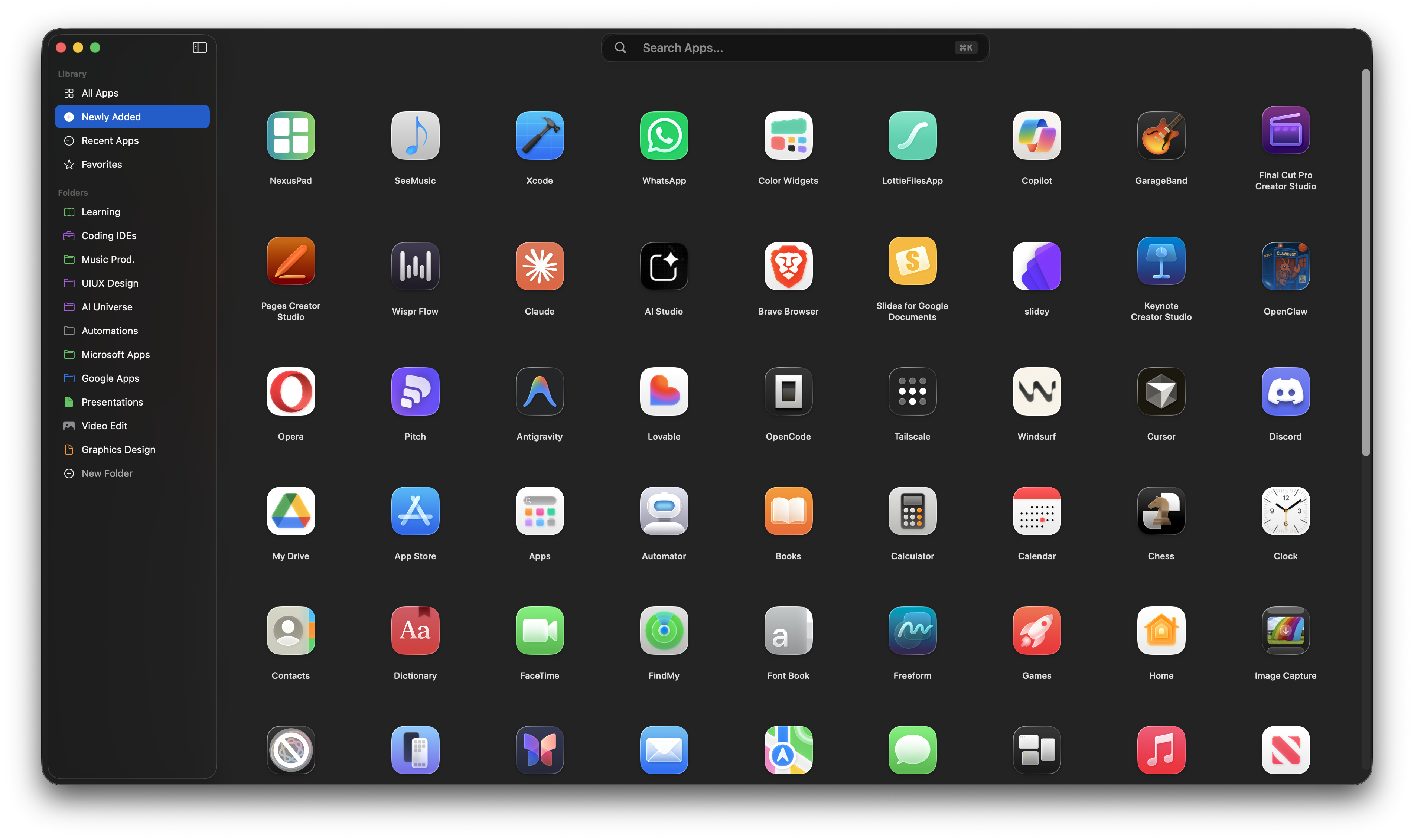Open the Calculator app

912,511
